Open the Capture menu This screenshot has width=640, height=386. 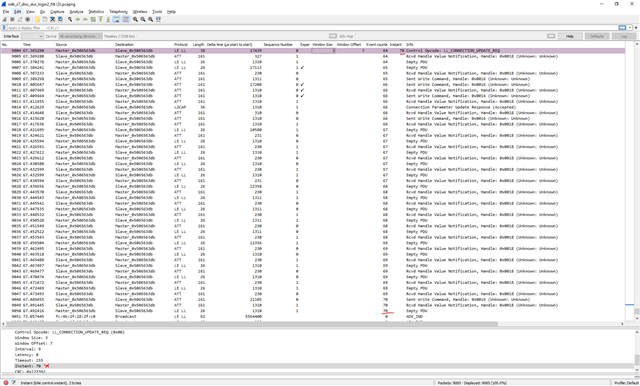[x=57, y=12]
